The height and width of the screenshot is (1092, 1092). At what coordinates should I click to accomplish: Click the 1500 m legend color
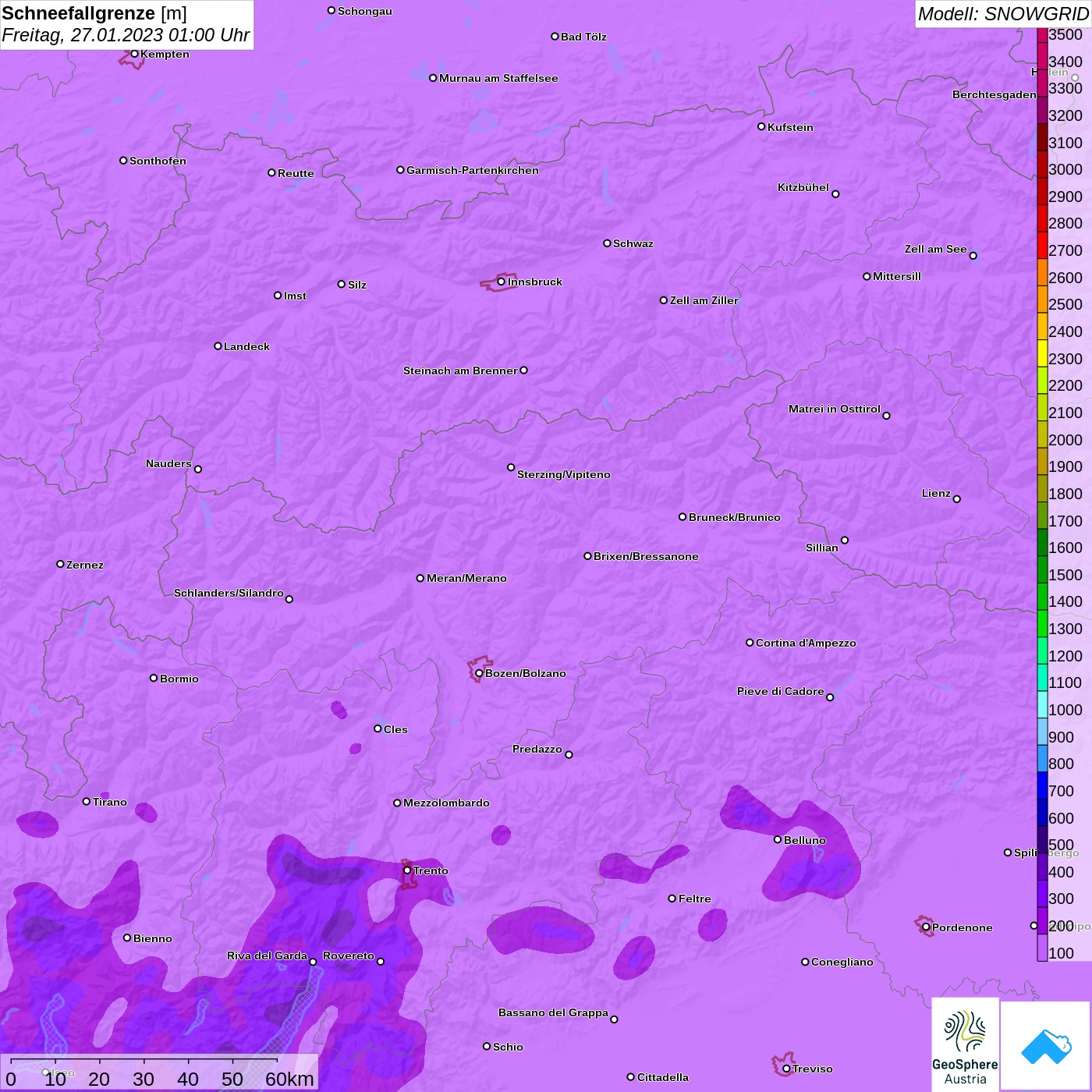point(1042,569)
